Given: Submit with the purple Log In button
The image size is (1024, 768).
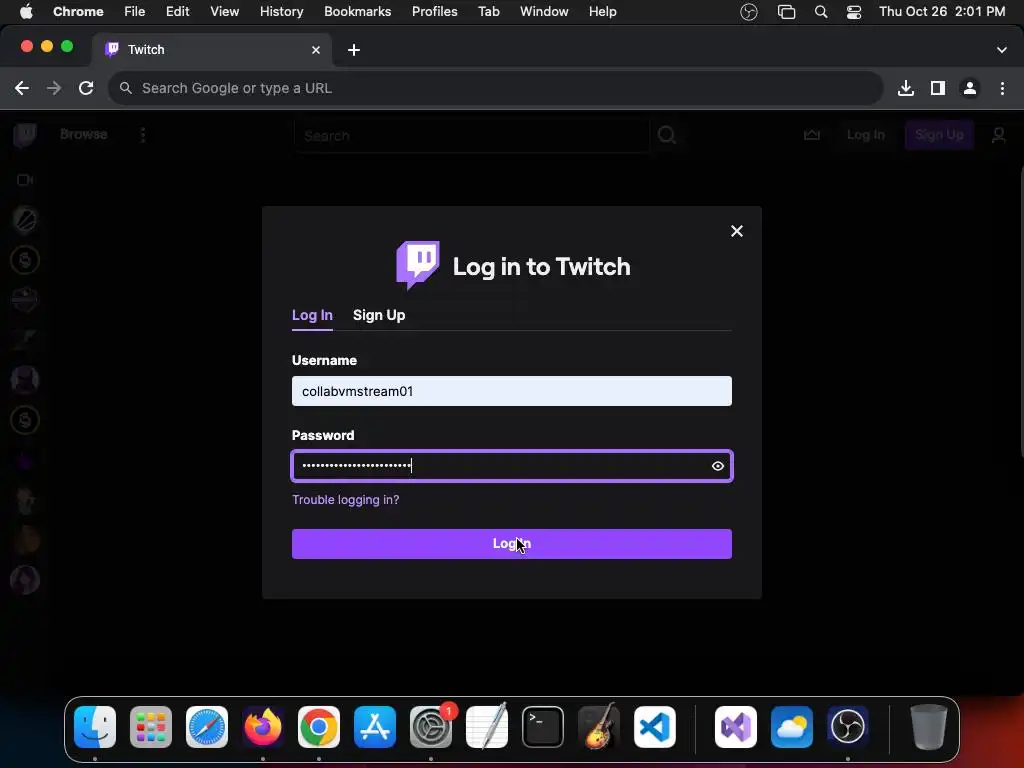Looking at the screenshot, I should tap(511, 544).
